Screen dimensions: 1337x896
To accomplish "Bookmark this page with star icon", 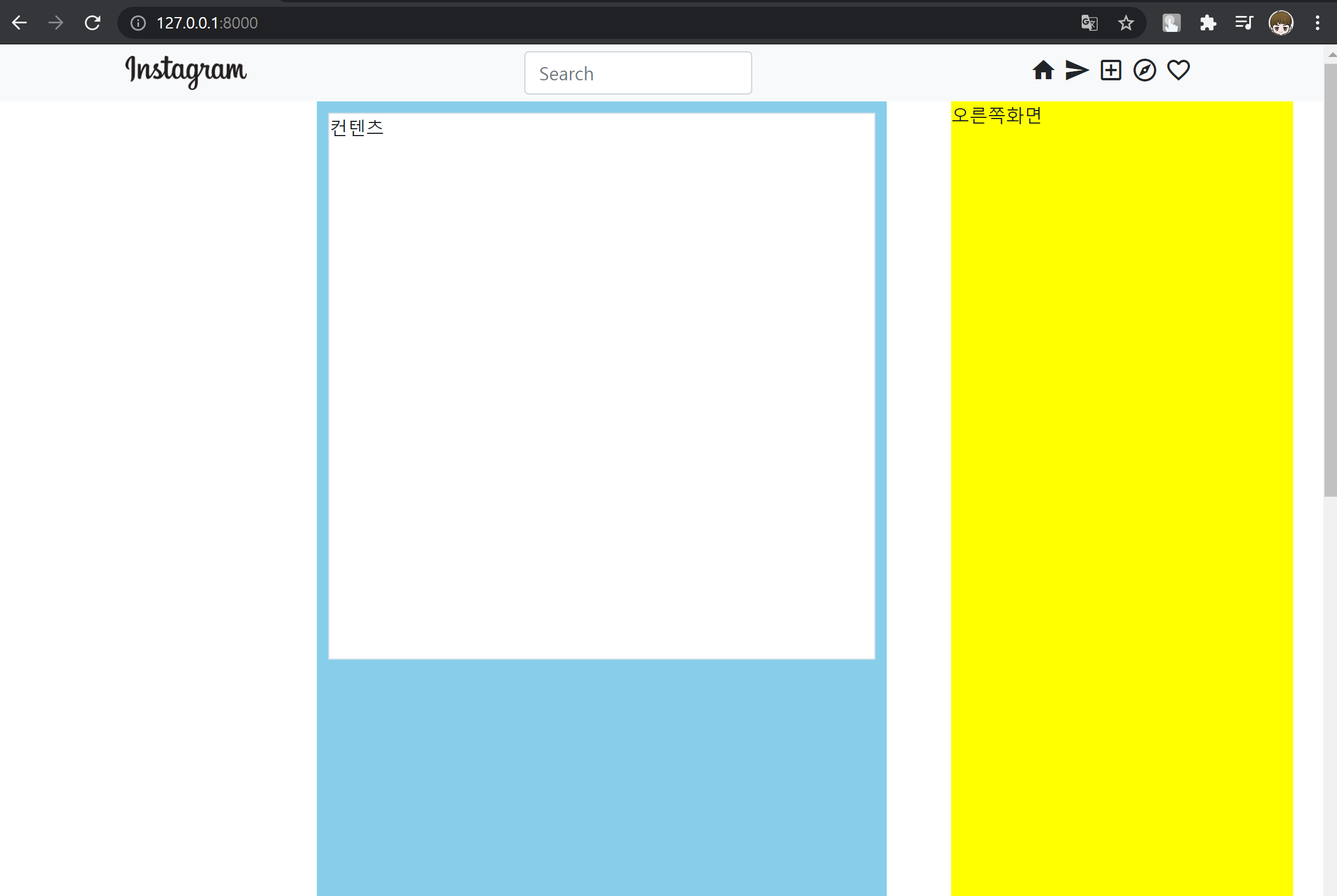I will (x=1126, y=23).
